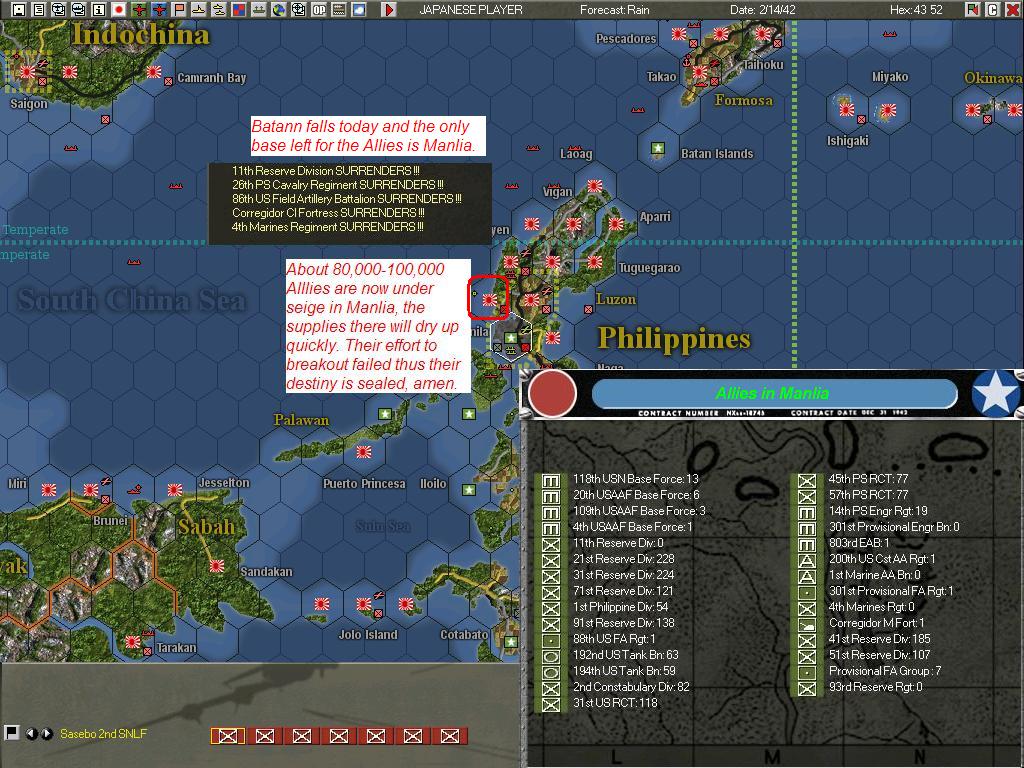Click the red and blue checkered toolbar icon
Viewport: 1024px width, 768px height.
point(238,9)
